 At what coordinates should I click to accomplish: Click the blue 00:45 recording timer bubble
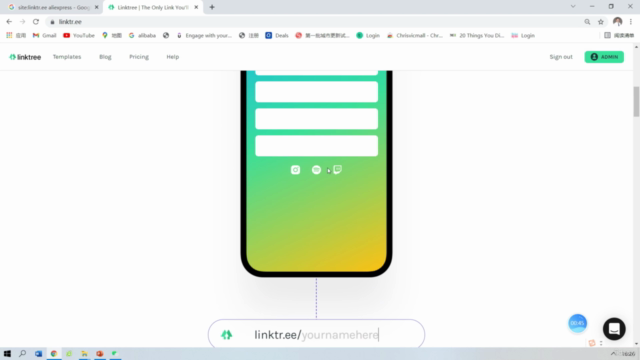click(578, 323)
